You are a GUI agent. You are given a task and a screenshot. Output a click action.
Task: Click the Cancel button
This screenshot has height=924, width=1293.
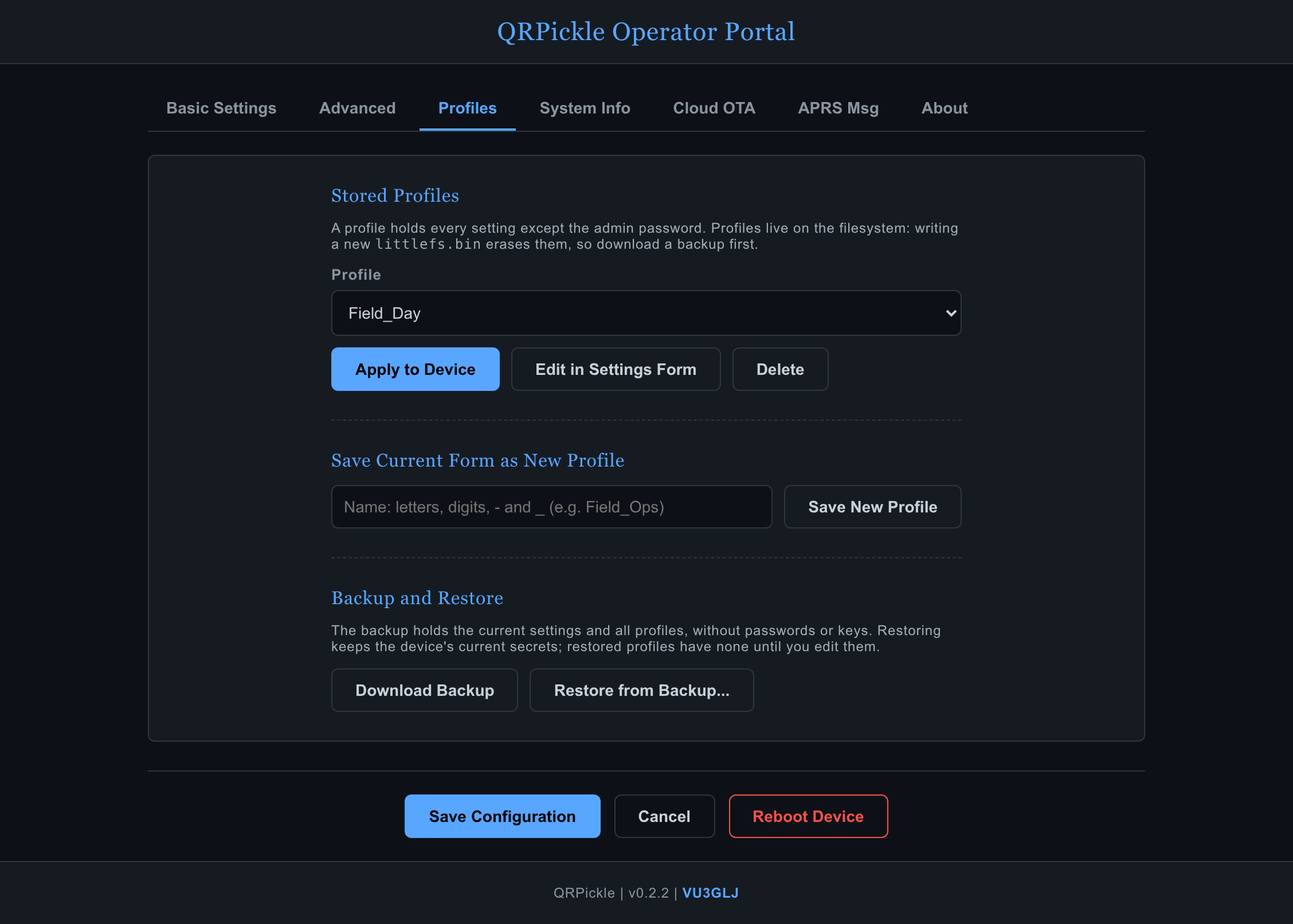[664, 816]
